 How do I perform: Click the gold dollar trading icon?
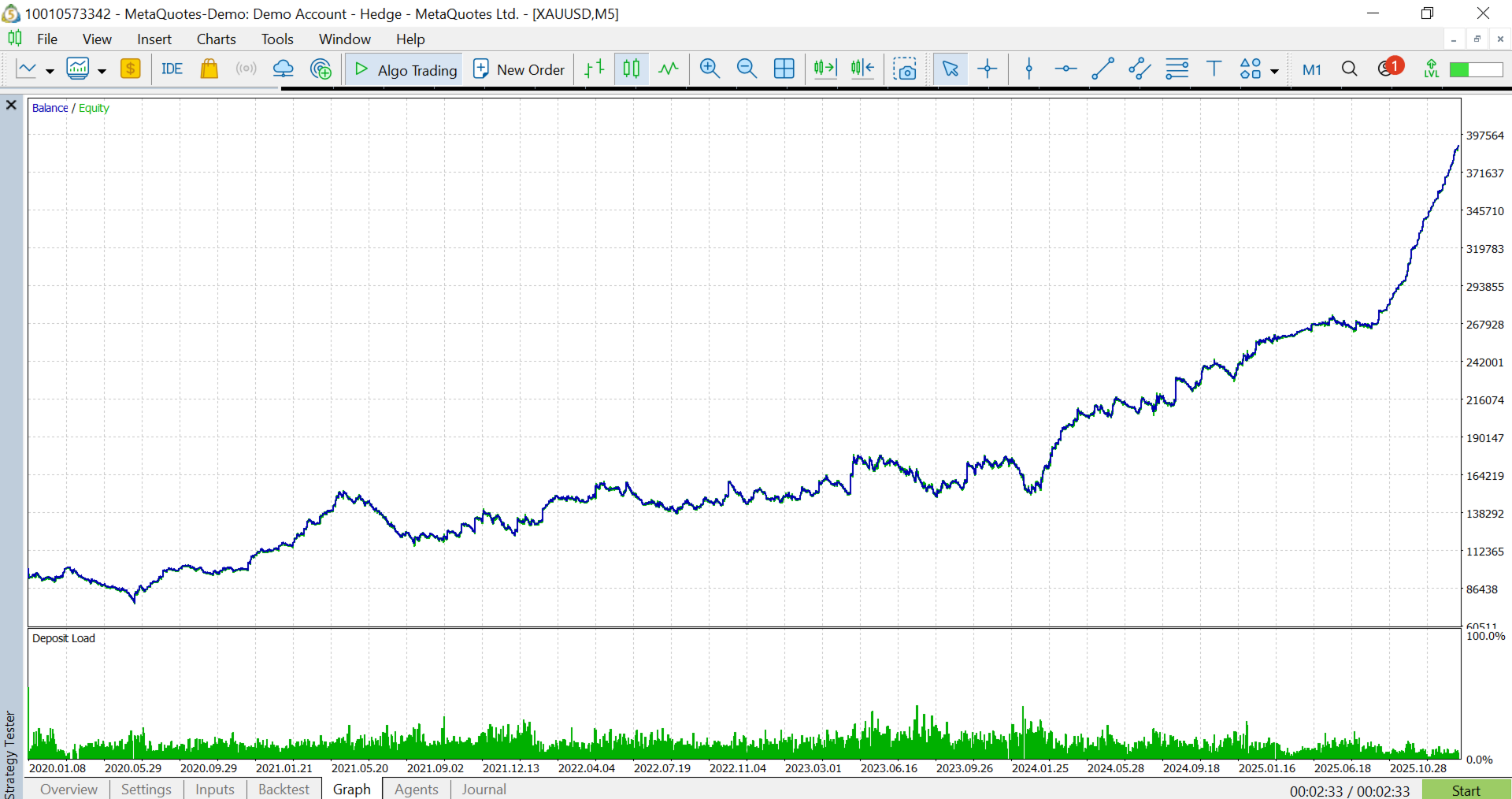[131, 69]
